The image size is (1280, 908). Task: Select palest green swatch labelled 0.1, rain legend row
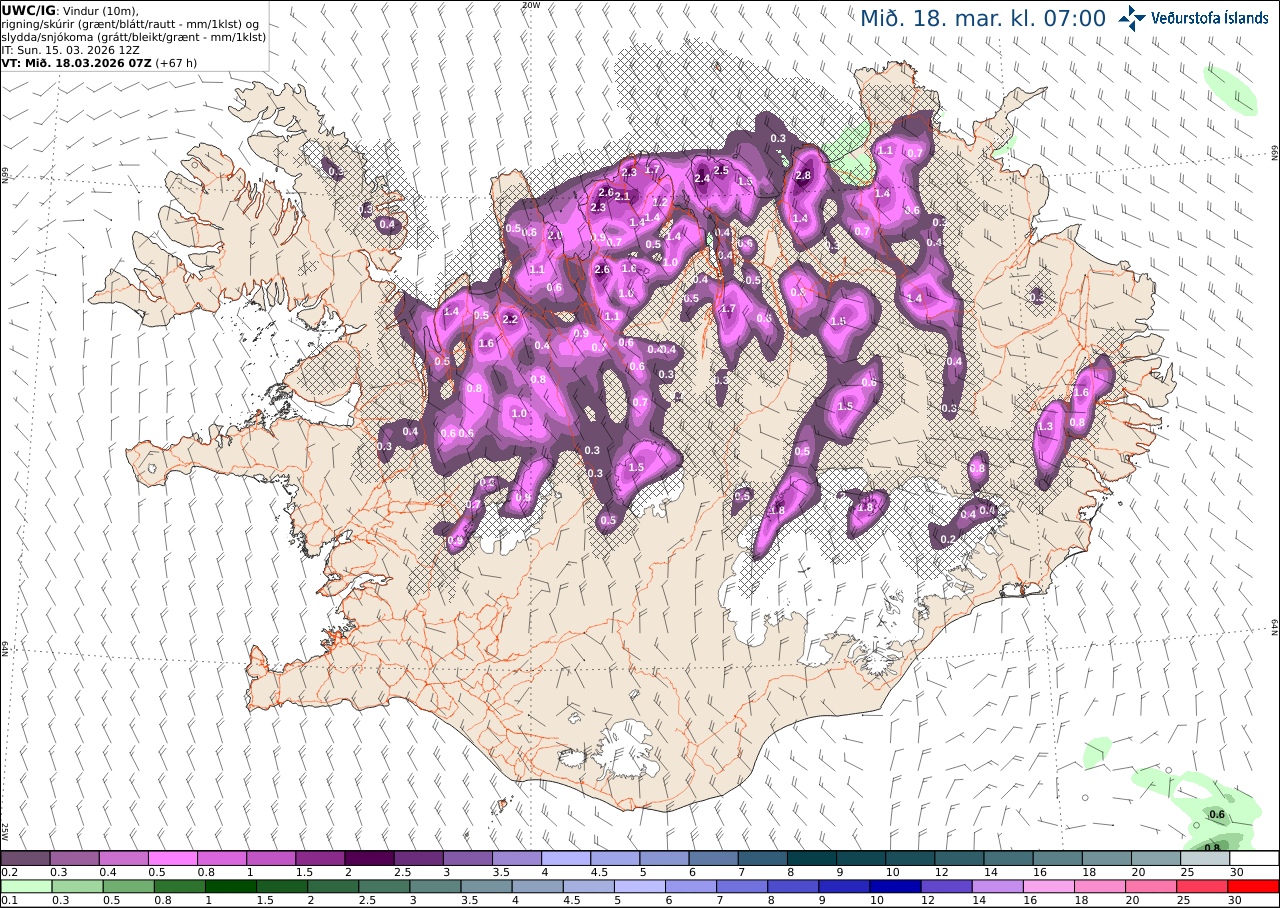point(26,886)
